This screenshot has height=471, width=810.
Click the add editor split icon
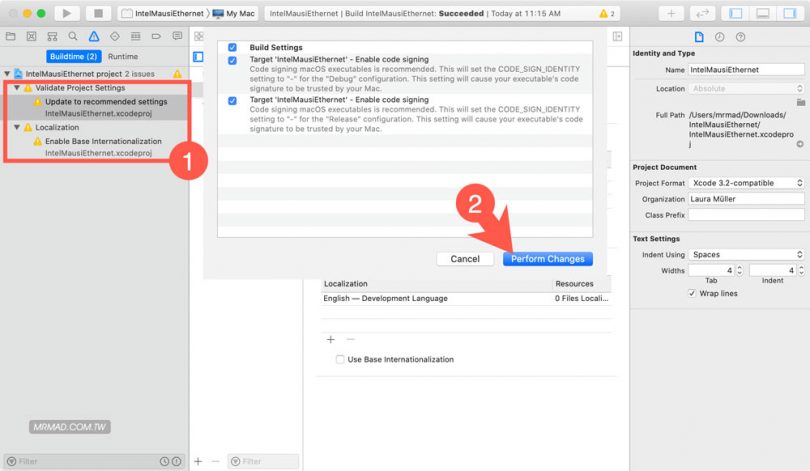pyautogui.click(x=617, y=36)
